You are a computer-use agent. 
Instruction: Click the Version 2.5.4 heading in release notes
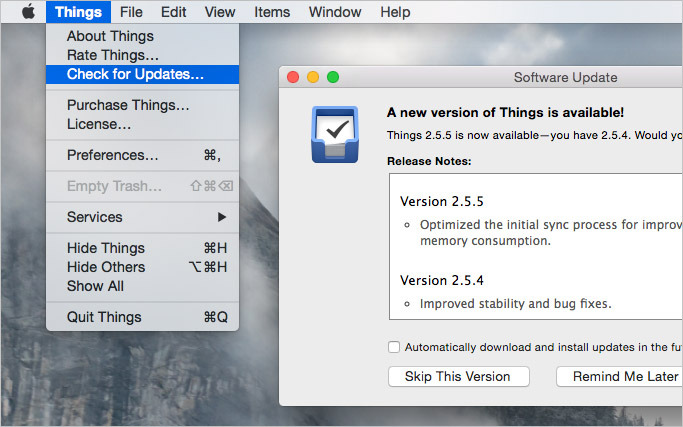coord(442,280)
